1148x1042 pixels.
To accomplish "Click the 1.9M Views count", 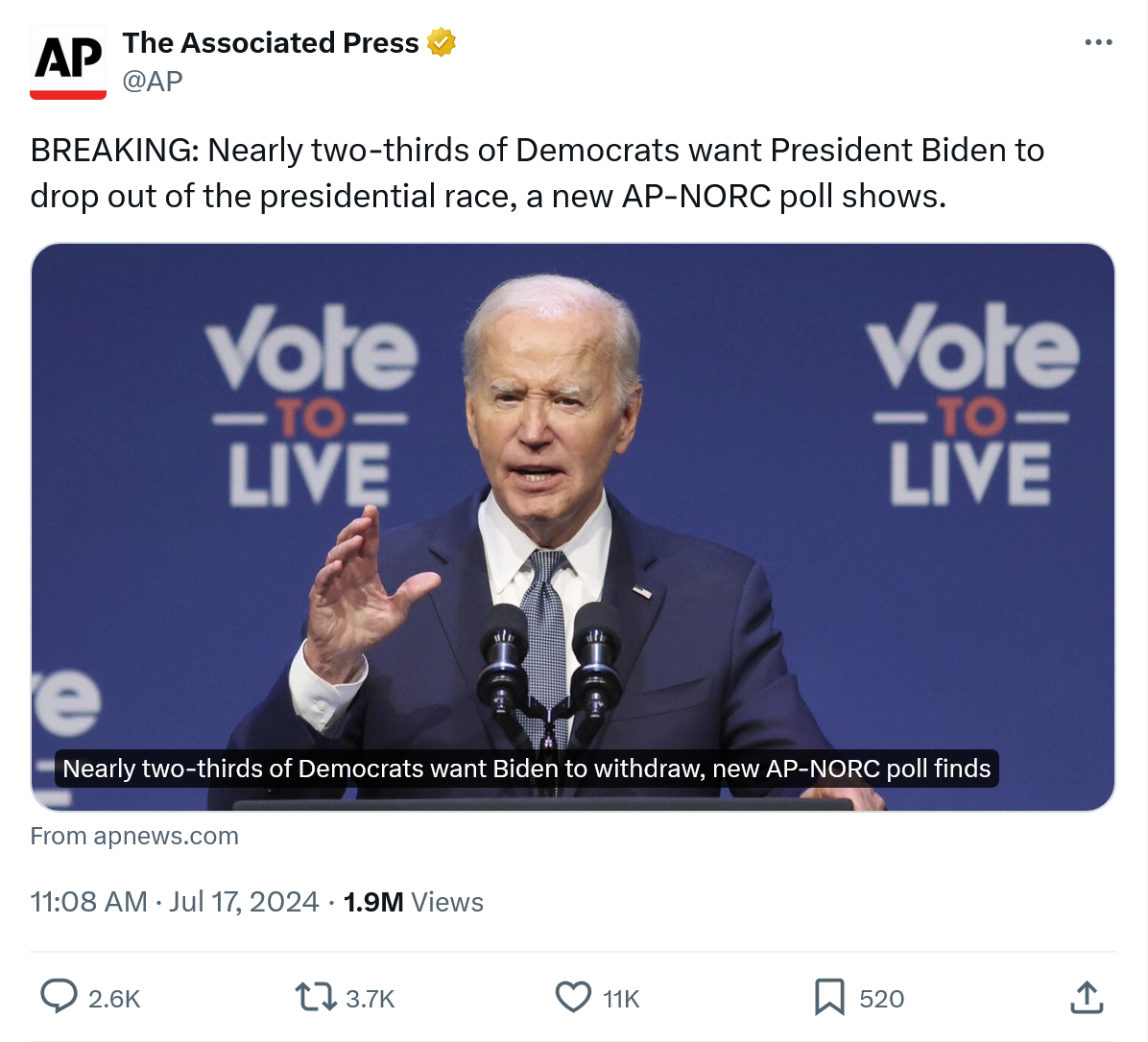I will point(414,902).
